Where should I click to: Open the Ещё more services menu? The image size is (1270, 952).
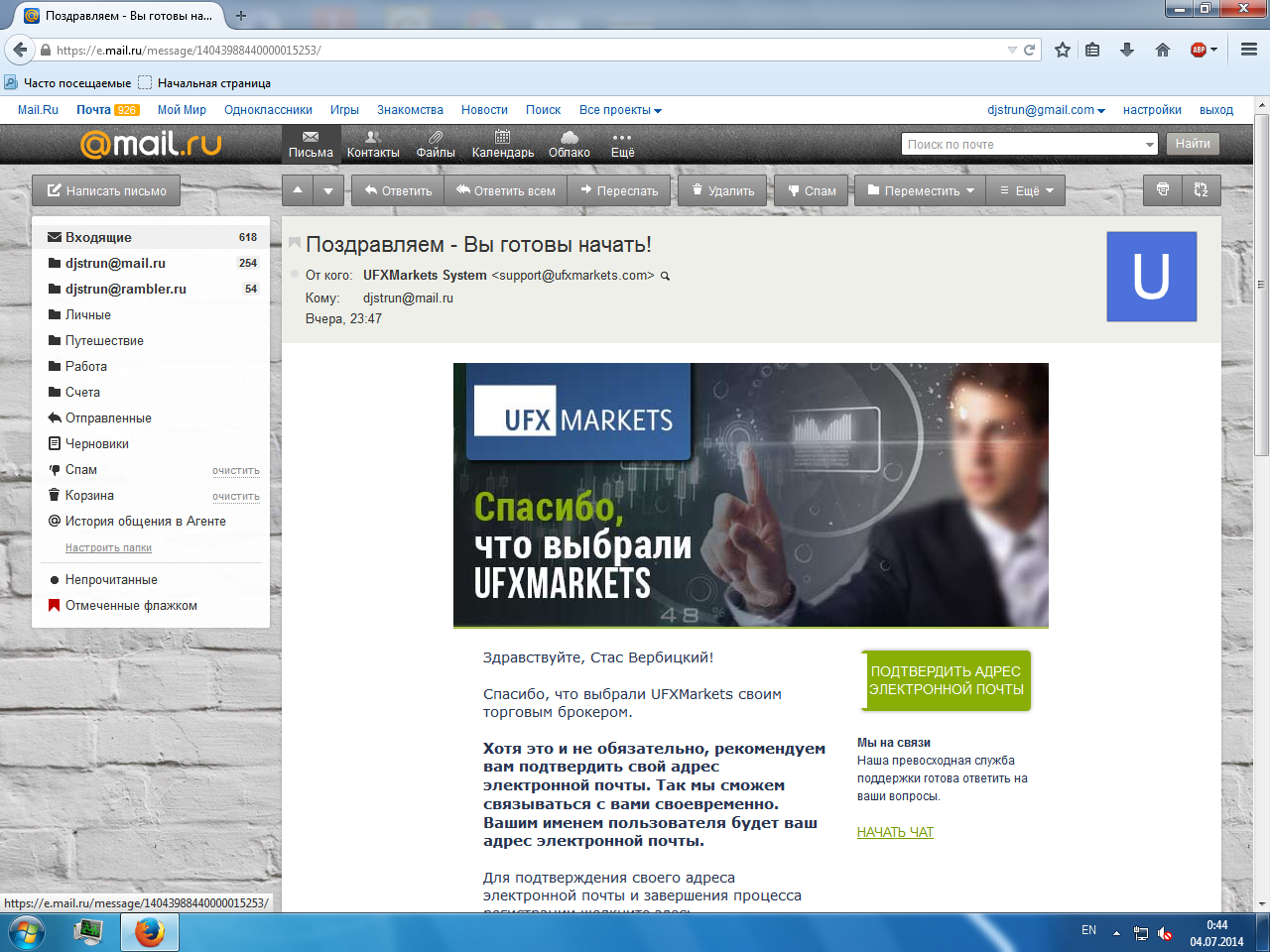point(622,145)
